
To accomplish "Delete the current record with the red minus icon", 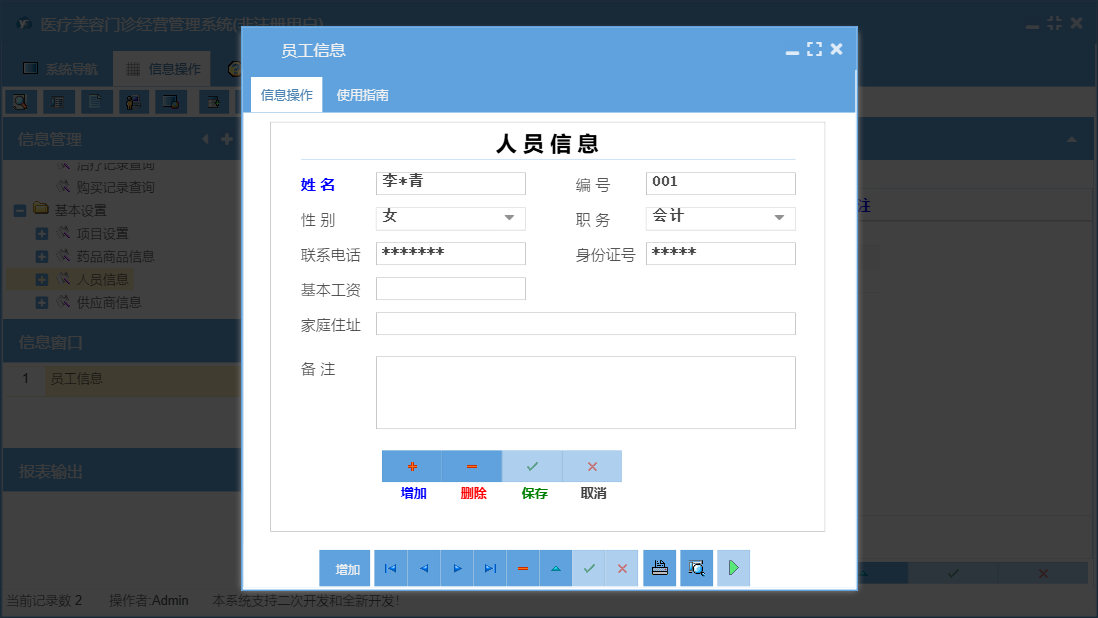I will coord(523,567).
